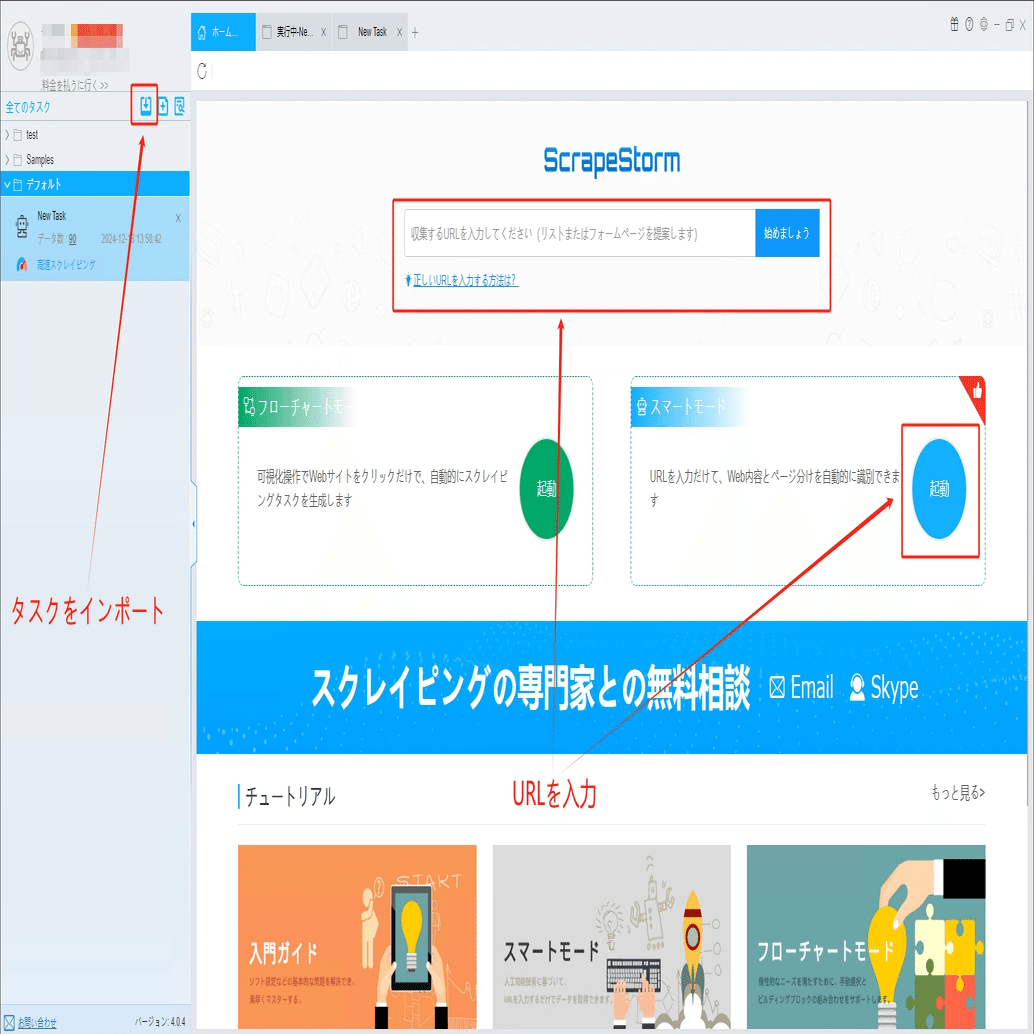Open the gift icon at top right
Screen dimensions: 1034x1034
pos(954,24)
